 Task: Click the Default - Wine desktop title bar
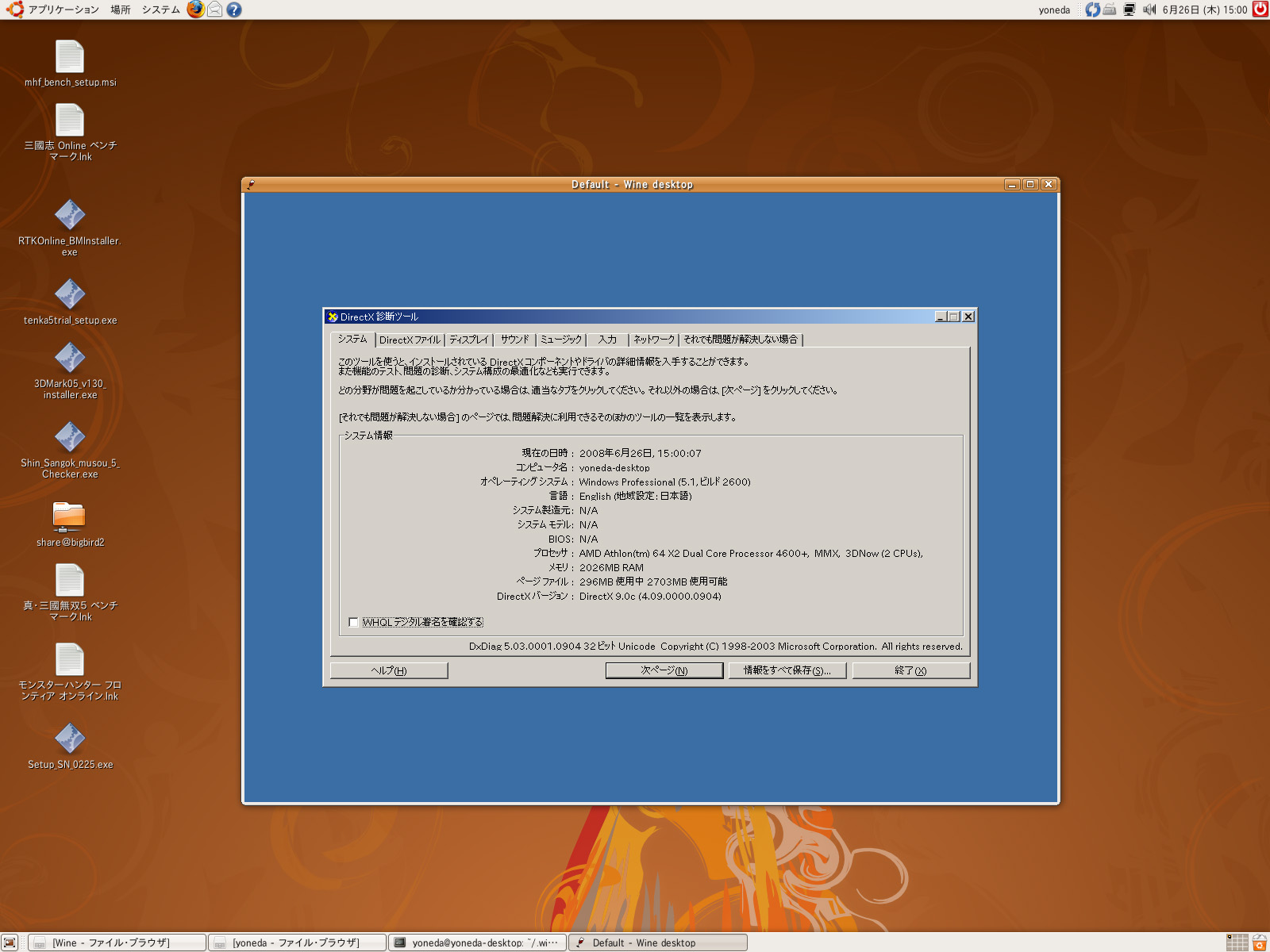point(632,184)
